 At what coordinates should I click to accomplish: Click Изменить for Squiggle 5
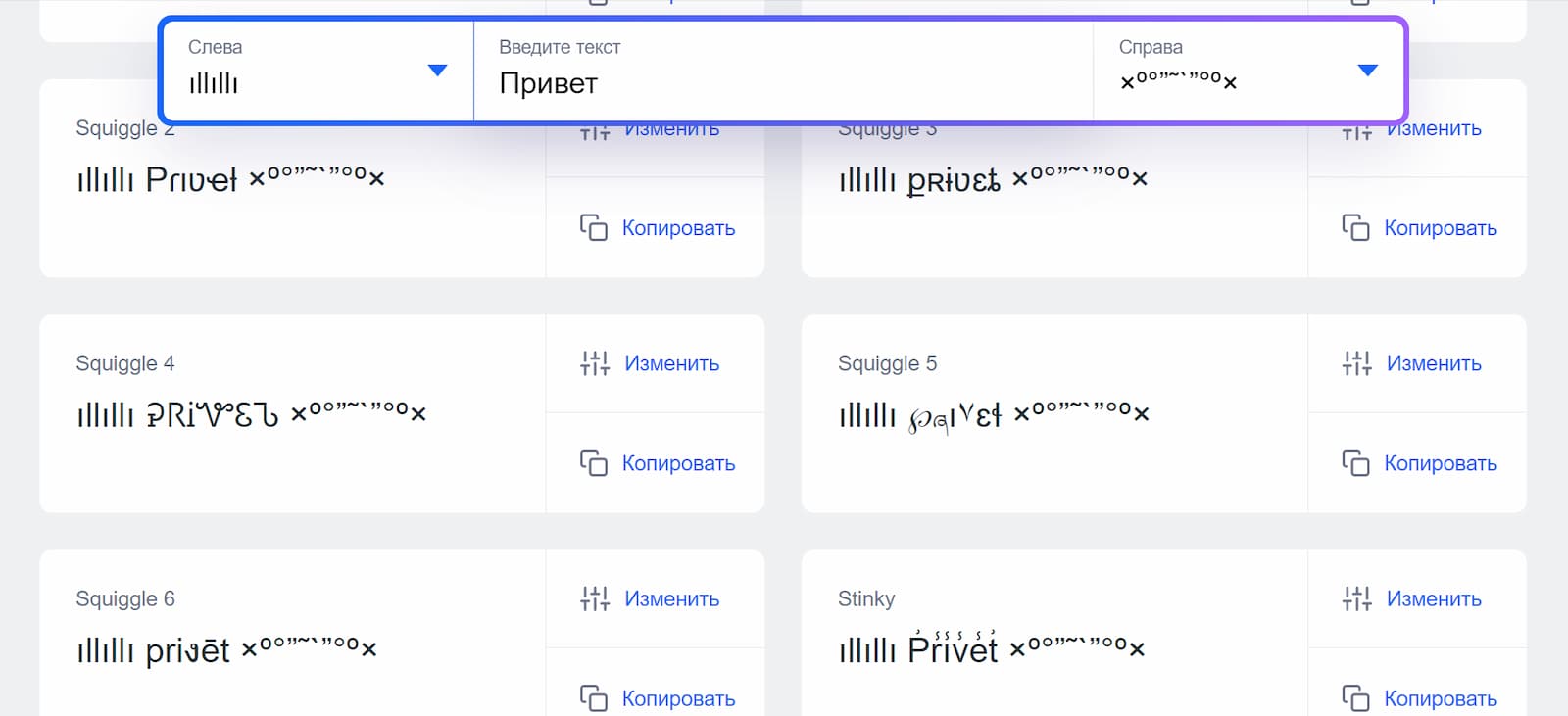tap(1433, 362)
